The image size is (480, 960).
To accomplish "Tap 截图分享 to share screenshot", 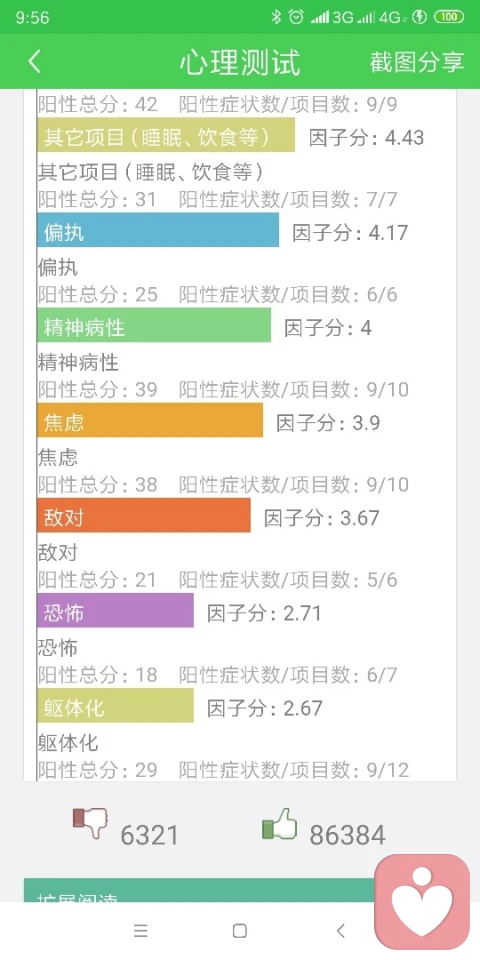I will point(417,62).
